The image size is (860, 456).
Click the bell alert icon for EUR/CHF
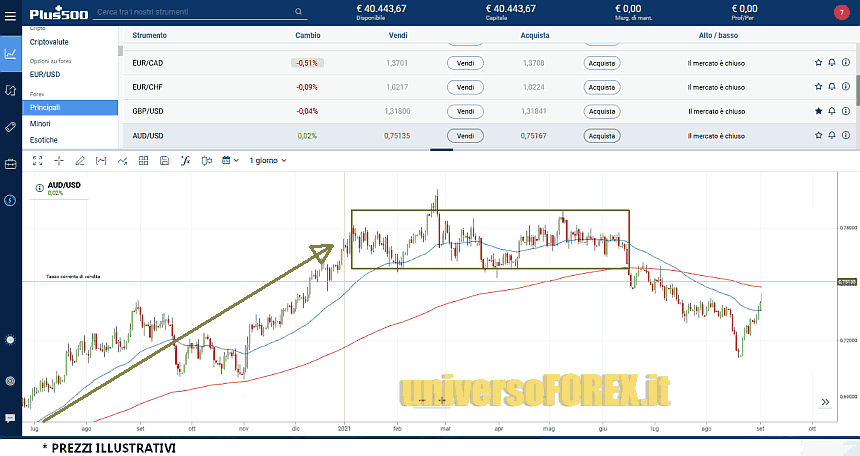coord(832,86)
